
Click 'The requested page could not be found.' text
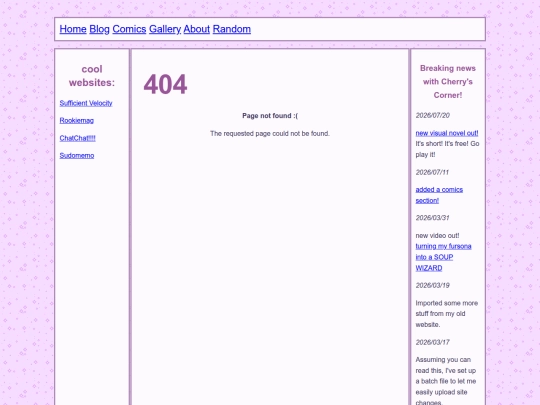pyautogui.click(x=270, y=134)
